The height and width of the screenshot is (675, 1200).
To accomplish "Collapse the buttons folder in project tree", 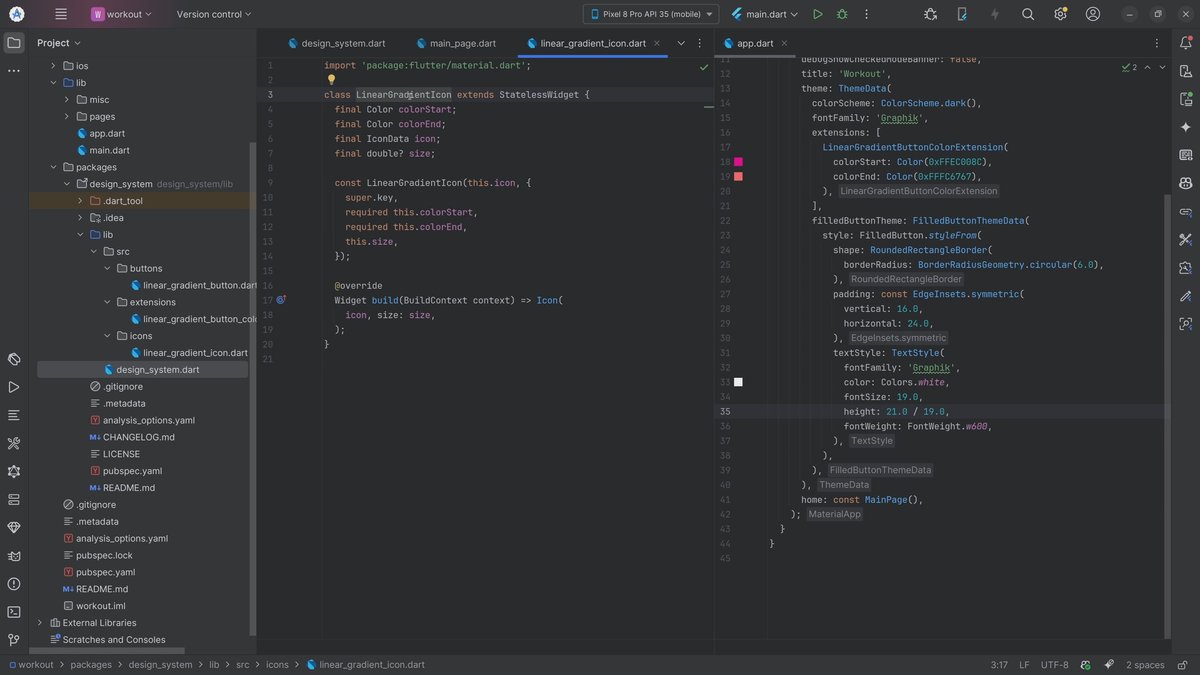I will click(108, 269).
